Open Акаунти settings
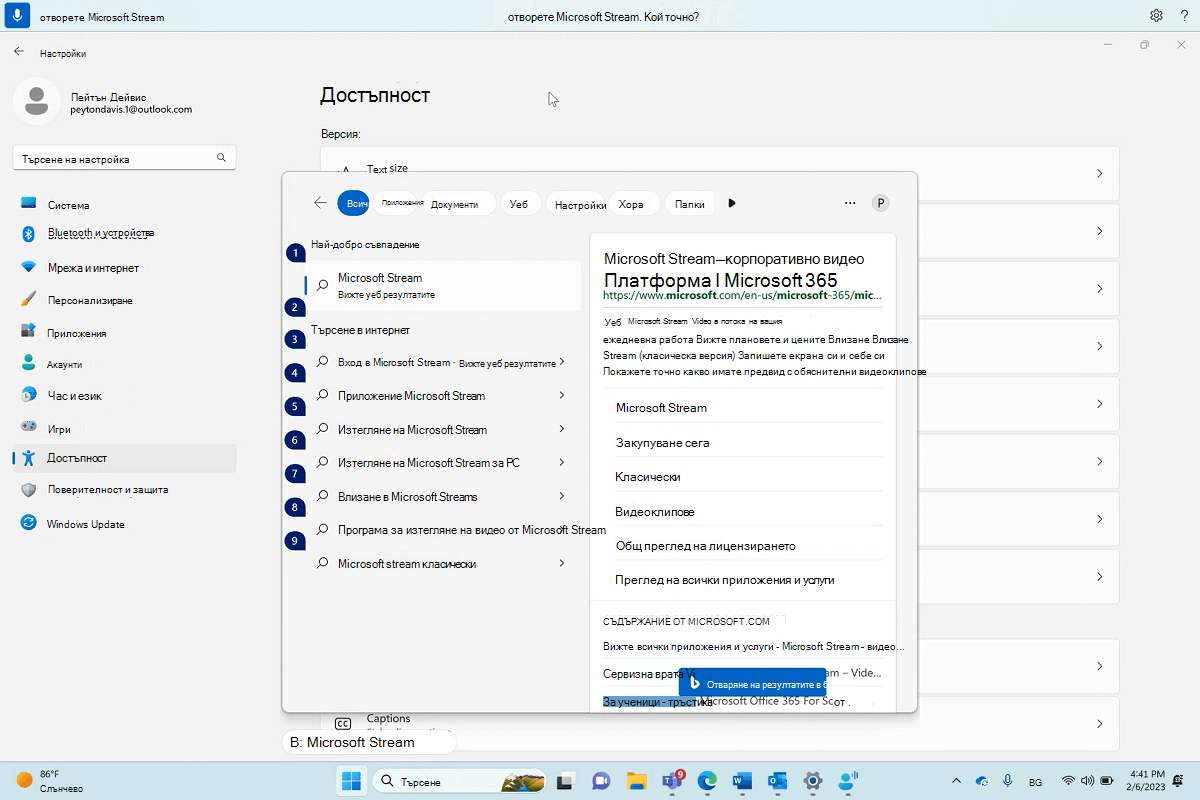 124,364
